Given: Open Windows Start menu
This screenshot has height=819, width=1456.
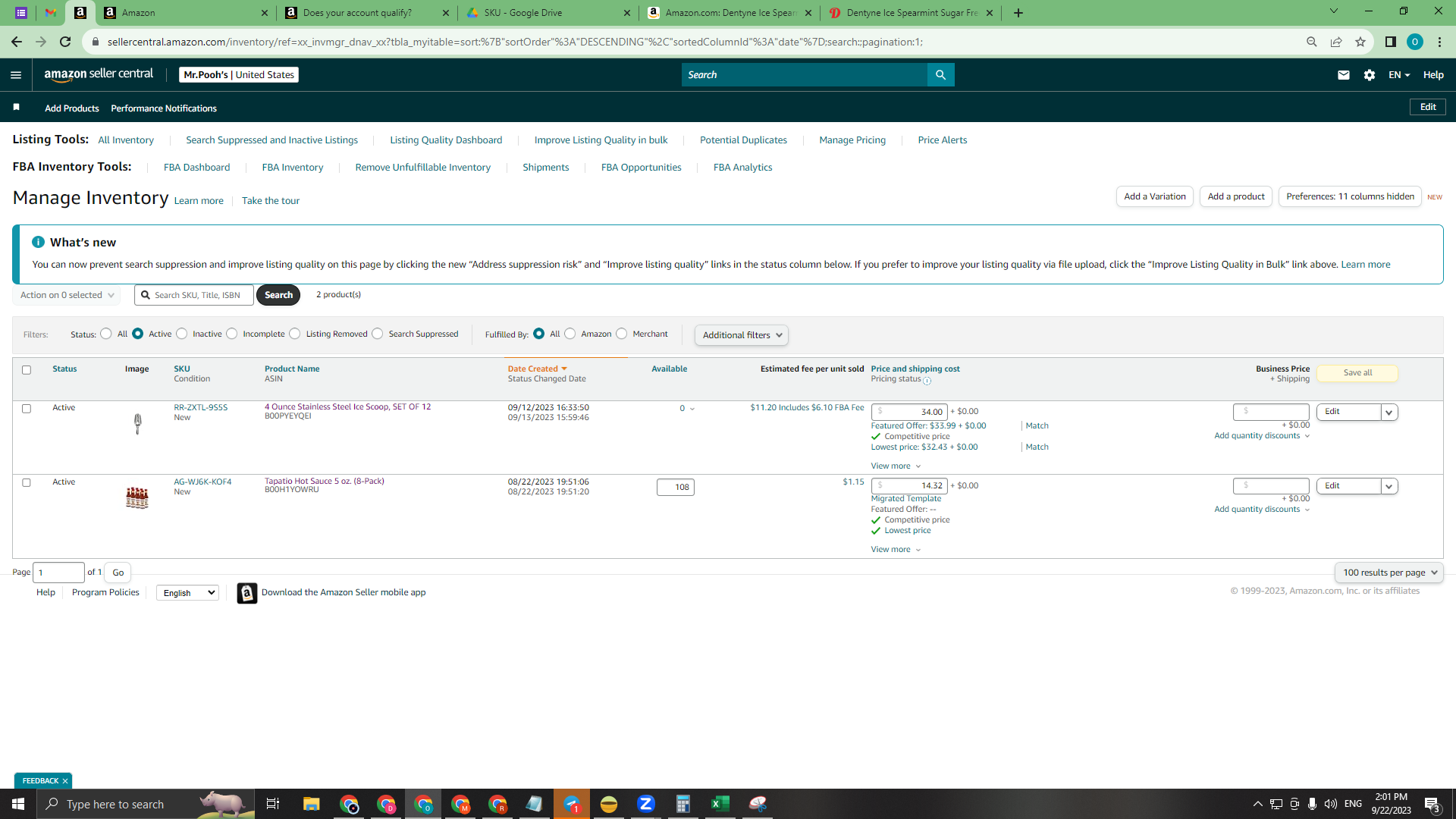Looking at the screenshot, I should click(x=18, y=804).
